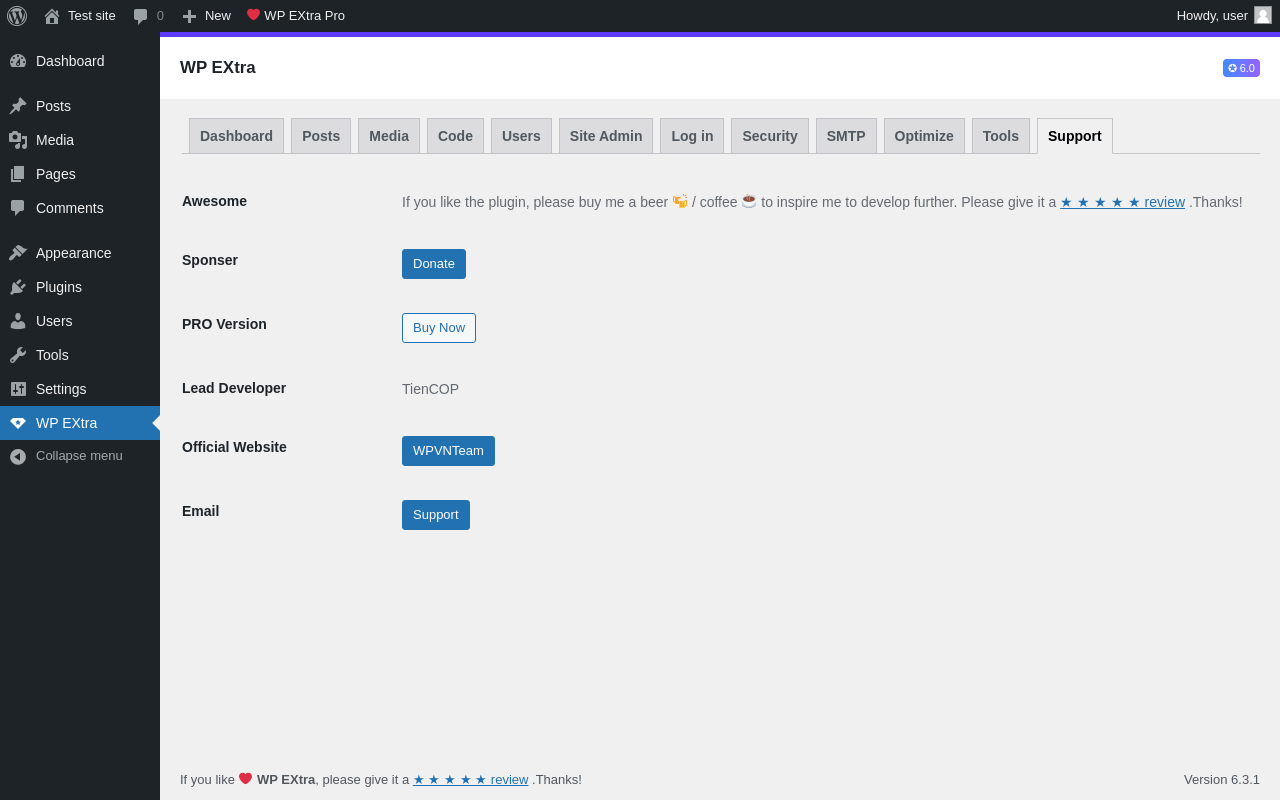Switch to the Users tab
1280x800 pixels.
click(x=521, y=136)
